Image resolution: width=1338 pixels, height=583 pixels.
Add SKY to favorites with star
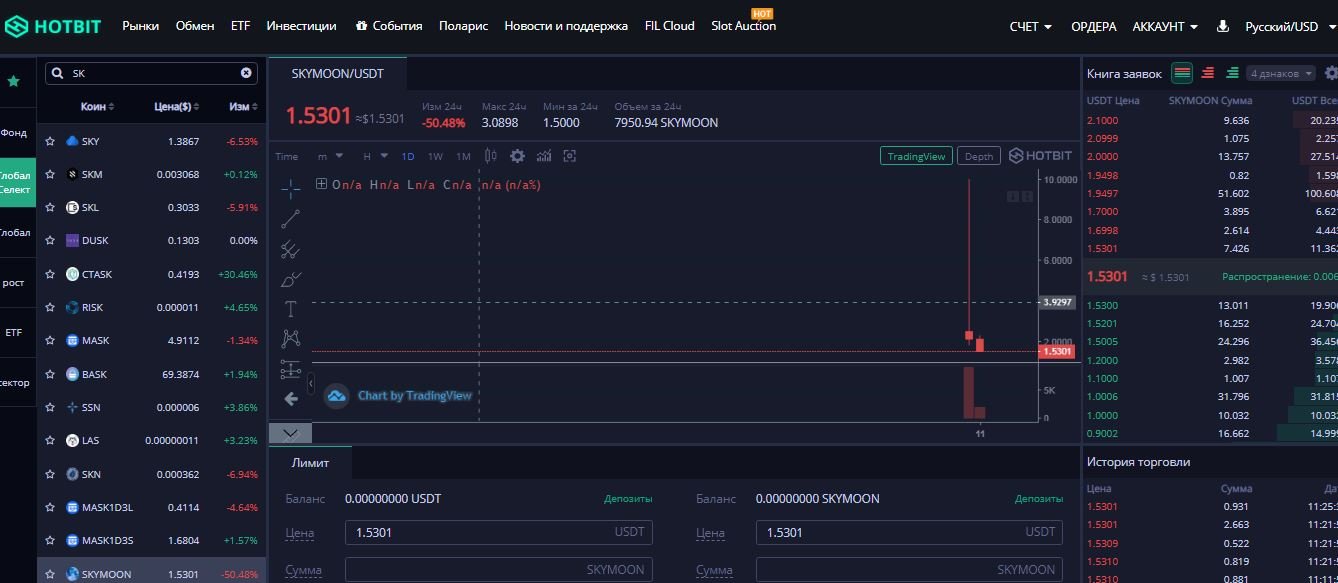point(50,142)
